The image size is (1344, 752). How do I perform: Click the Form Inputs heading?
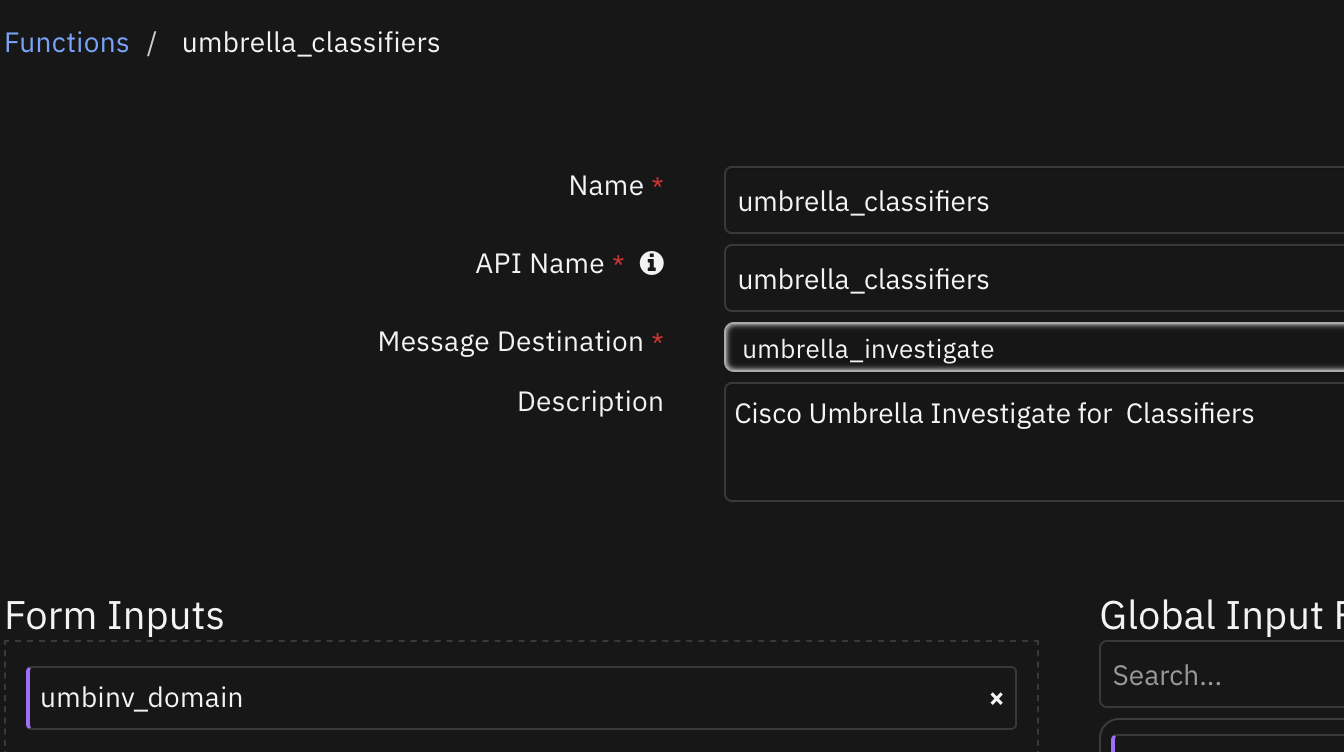(115, 615)
